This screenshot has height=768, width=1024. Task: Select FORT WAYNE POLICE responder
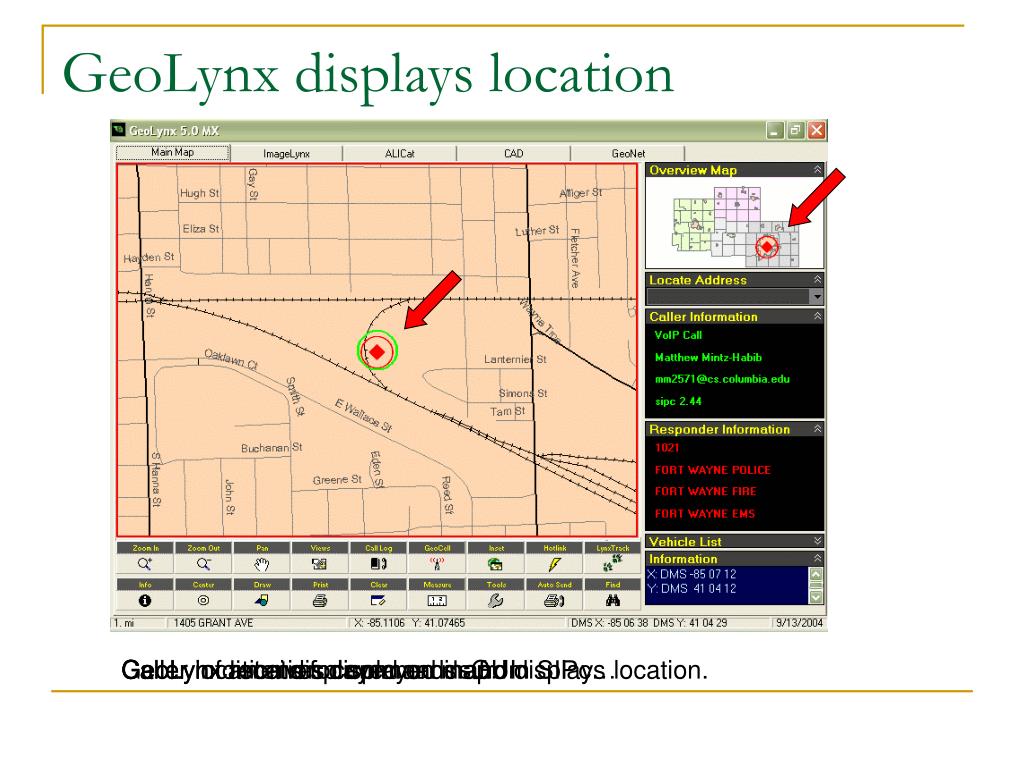coord(712,470)
